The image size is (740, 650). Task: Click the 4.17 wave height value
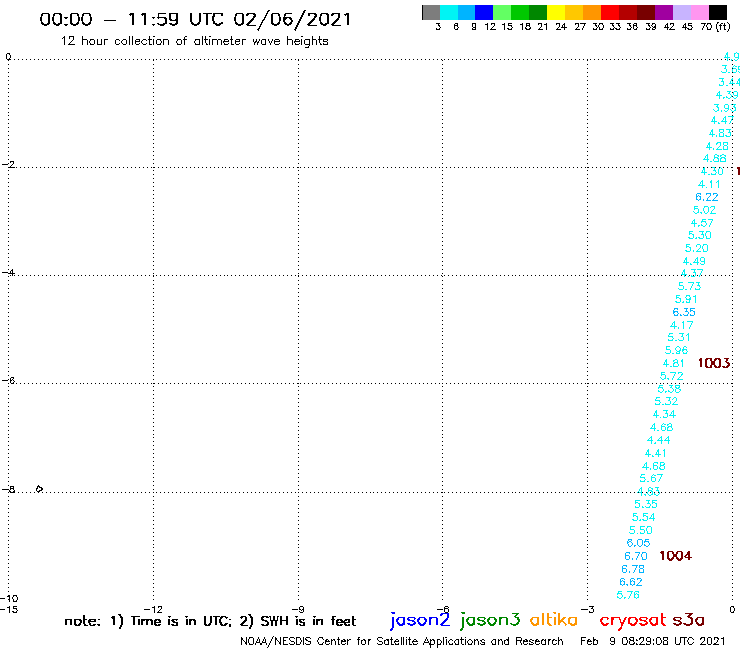pos(682,325)
